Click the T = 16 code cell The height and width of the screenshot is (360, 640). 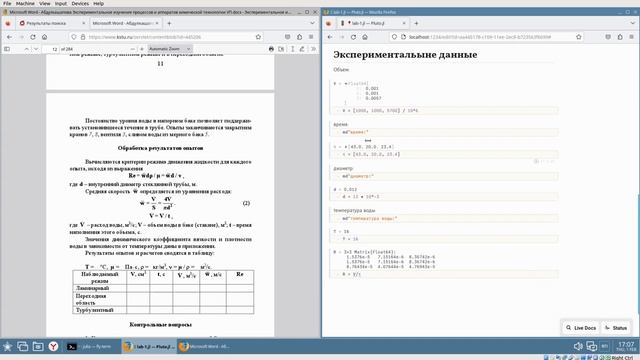pyautogui.click(x=445, y=239)
